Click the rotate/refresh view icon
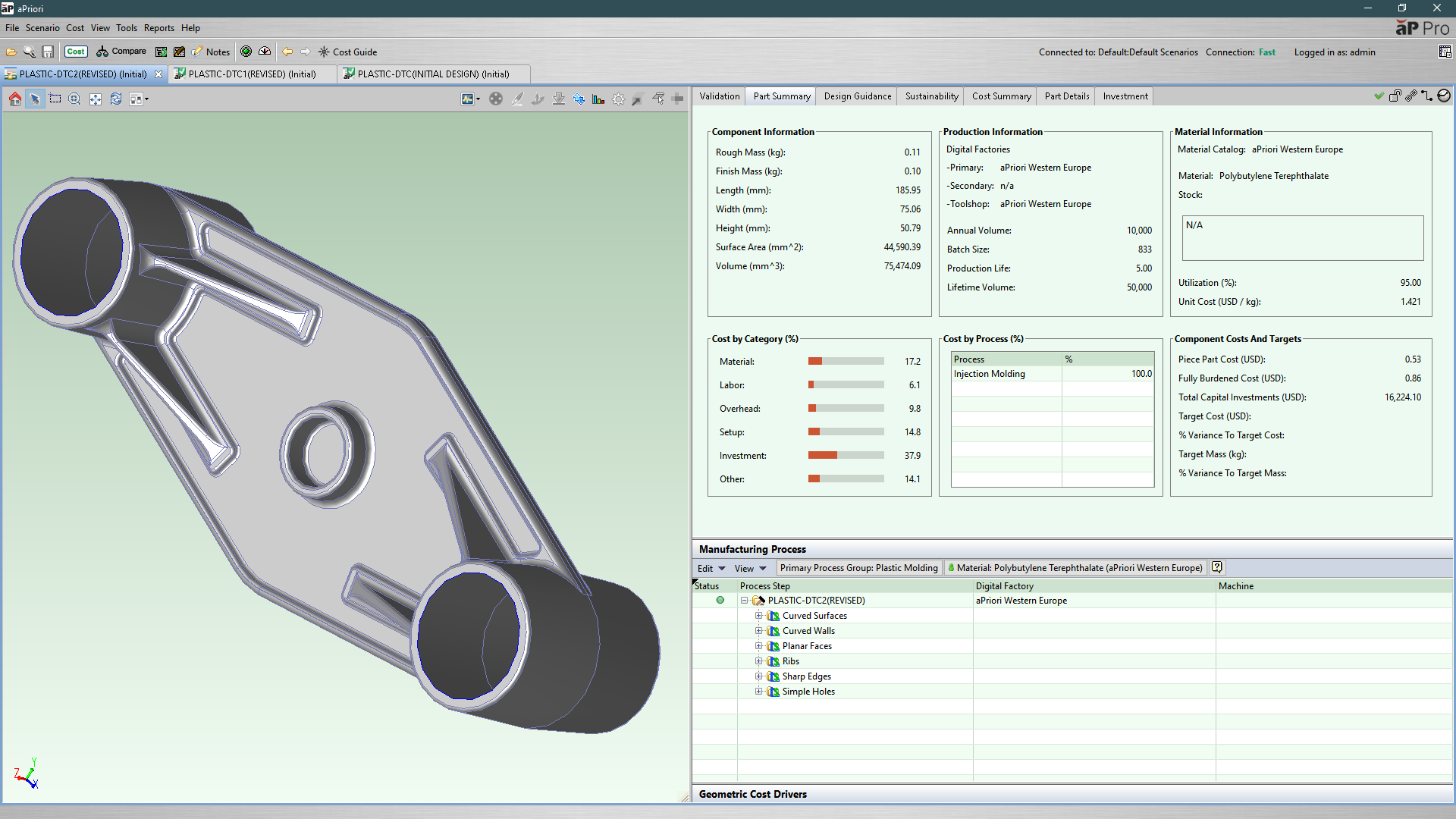 point(115,99)
